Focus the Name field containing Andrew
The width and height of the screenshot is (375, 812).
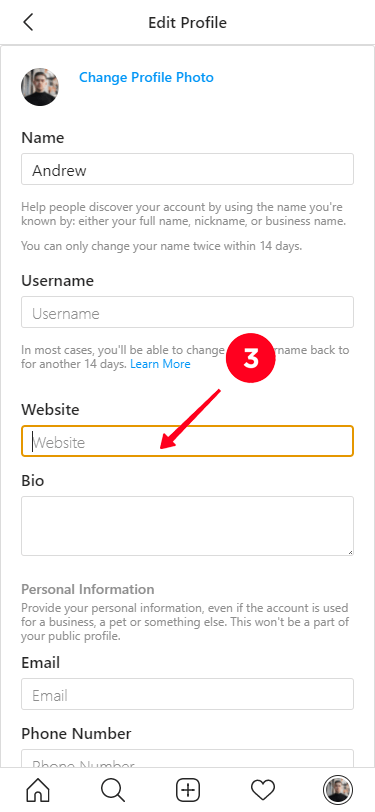point(188,169)
